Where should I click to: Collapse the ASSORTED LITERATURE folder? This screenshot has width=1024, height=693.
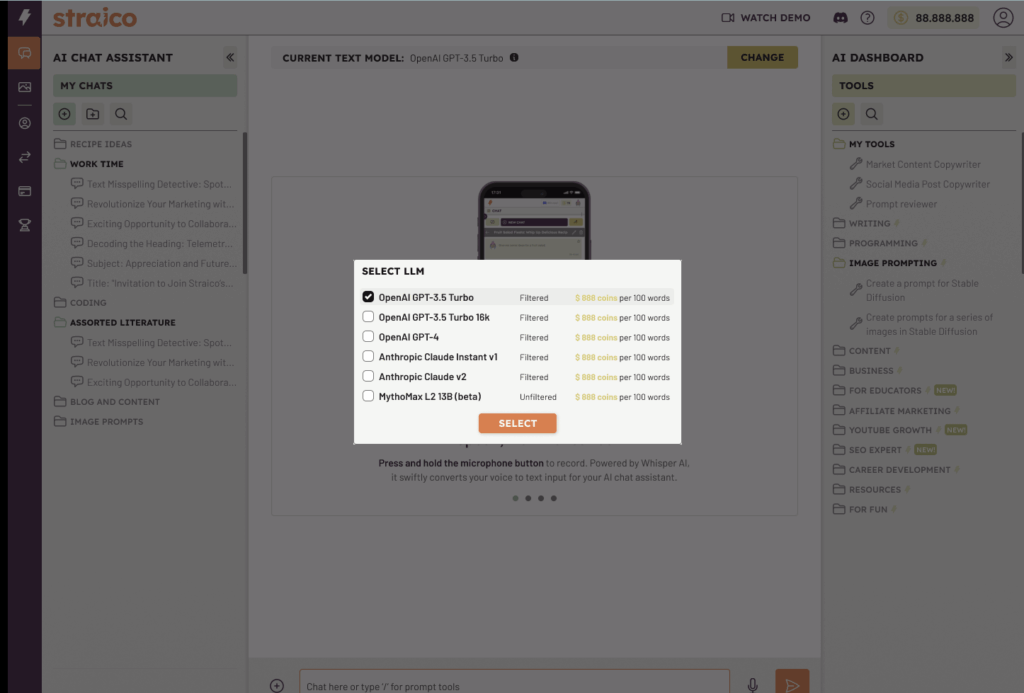[x=115, y=323]
